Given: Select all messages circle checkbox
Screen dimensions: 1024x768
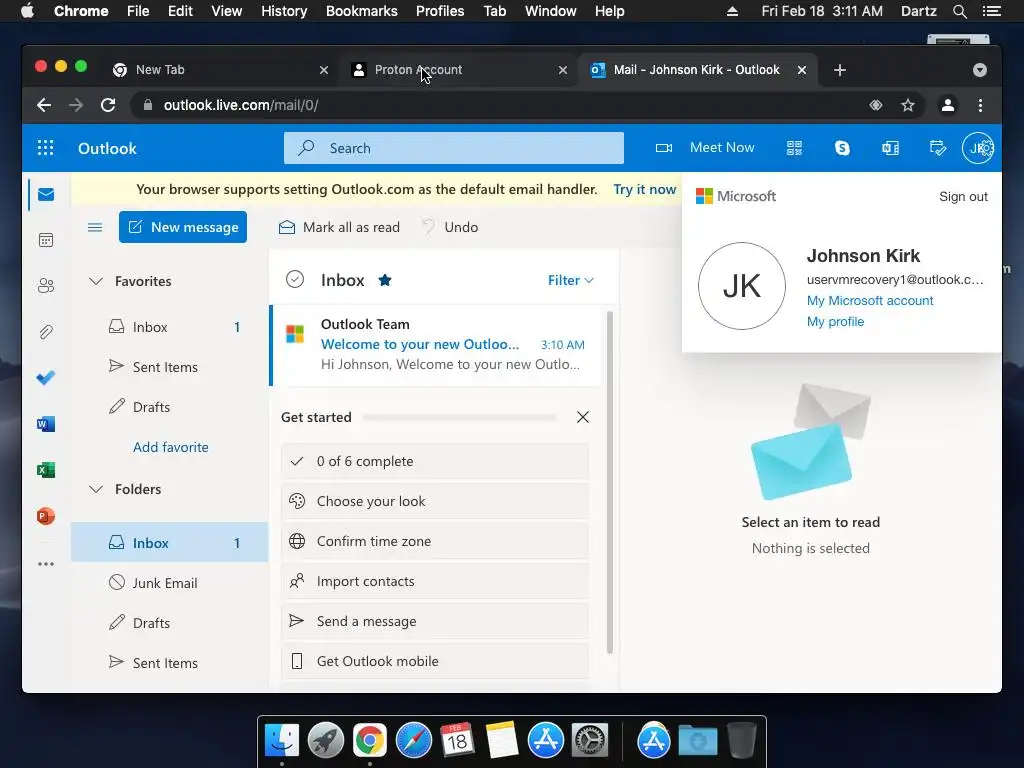Looking at the screenshot, I should click(x=295, y=280).
